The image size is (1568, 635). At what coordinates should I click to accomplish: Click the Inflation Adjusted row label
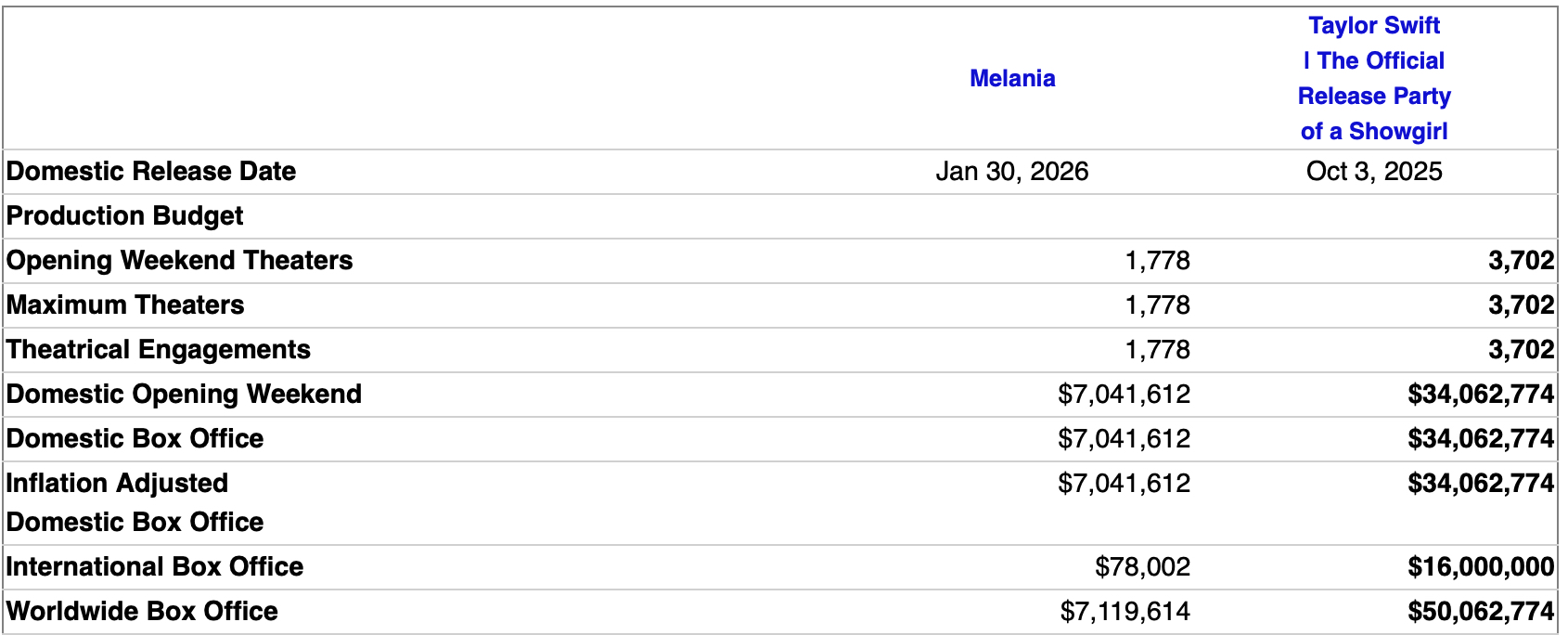tap(117, 484)
